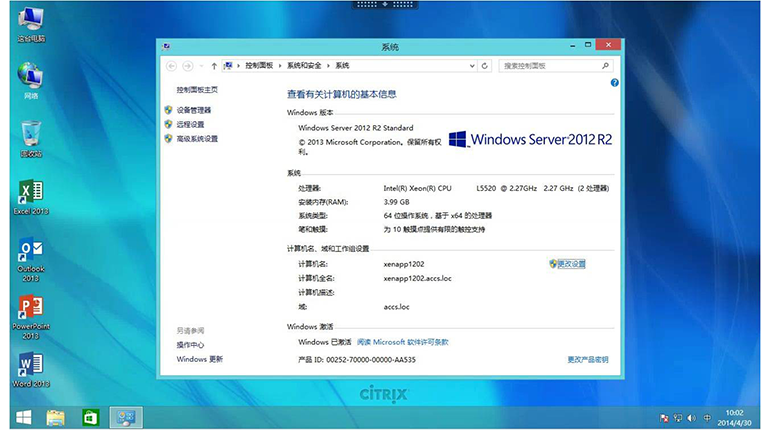
Task: Open the 网络 desktop icon
Action: point(30,81)
